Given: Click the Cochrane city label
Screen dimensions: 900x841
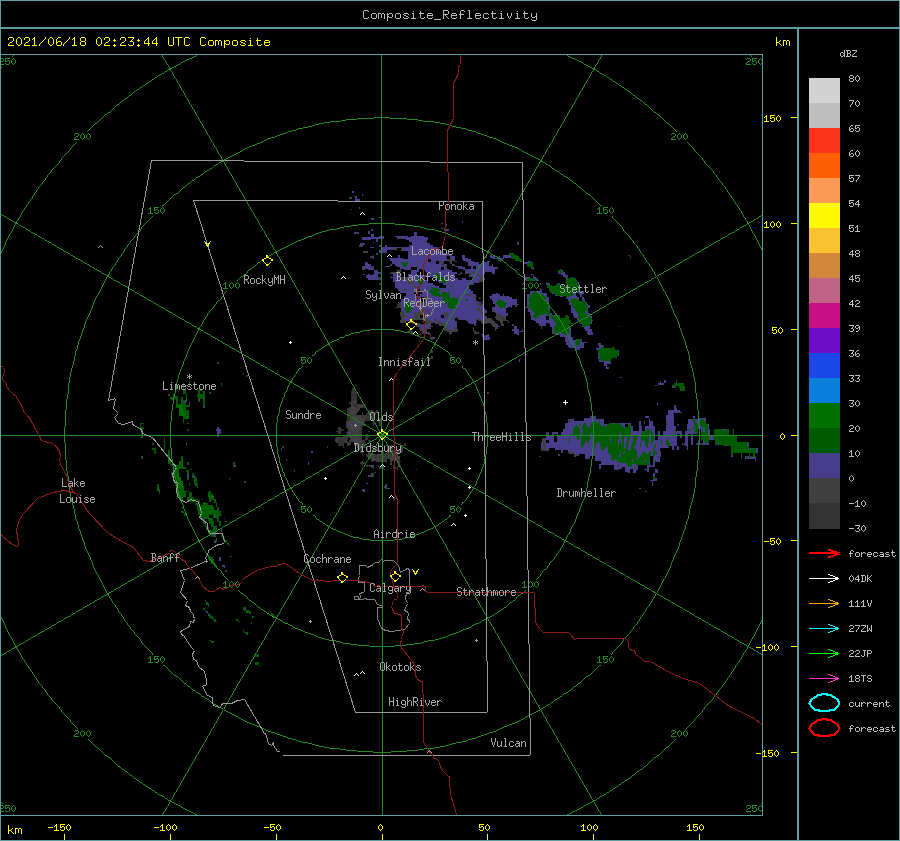Looking at the screenshot, I should [327, 559].
